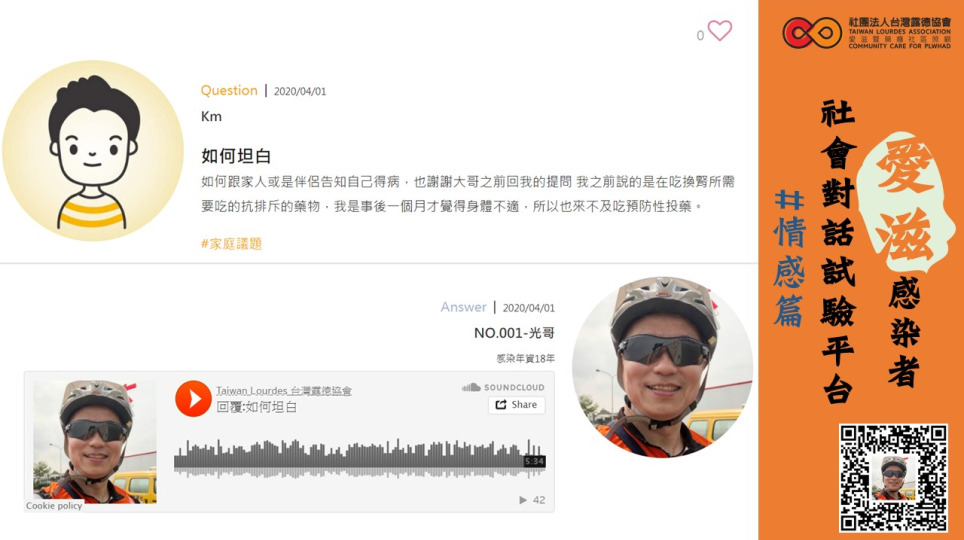Viewport: 964px width, 540px height.
Task: Click the SoundCloud track artwork thumbnail
Action: tap(95, 442)
